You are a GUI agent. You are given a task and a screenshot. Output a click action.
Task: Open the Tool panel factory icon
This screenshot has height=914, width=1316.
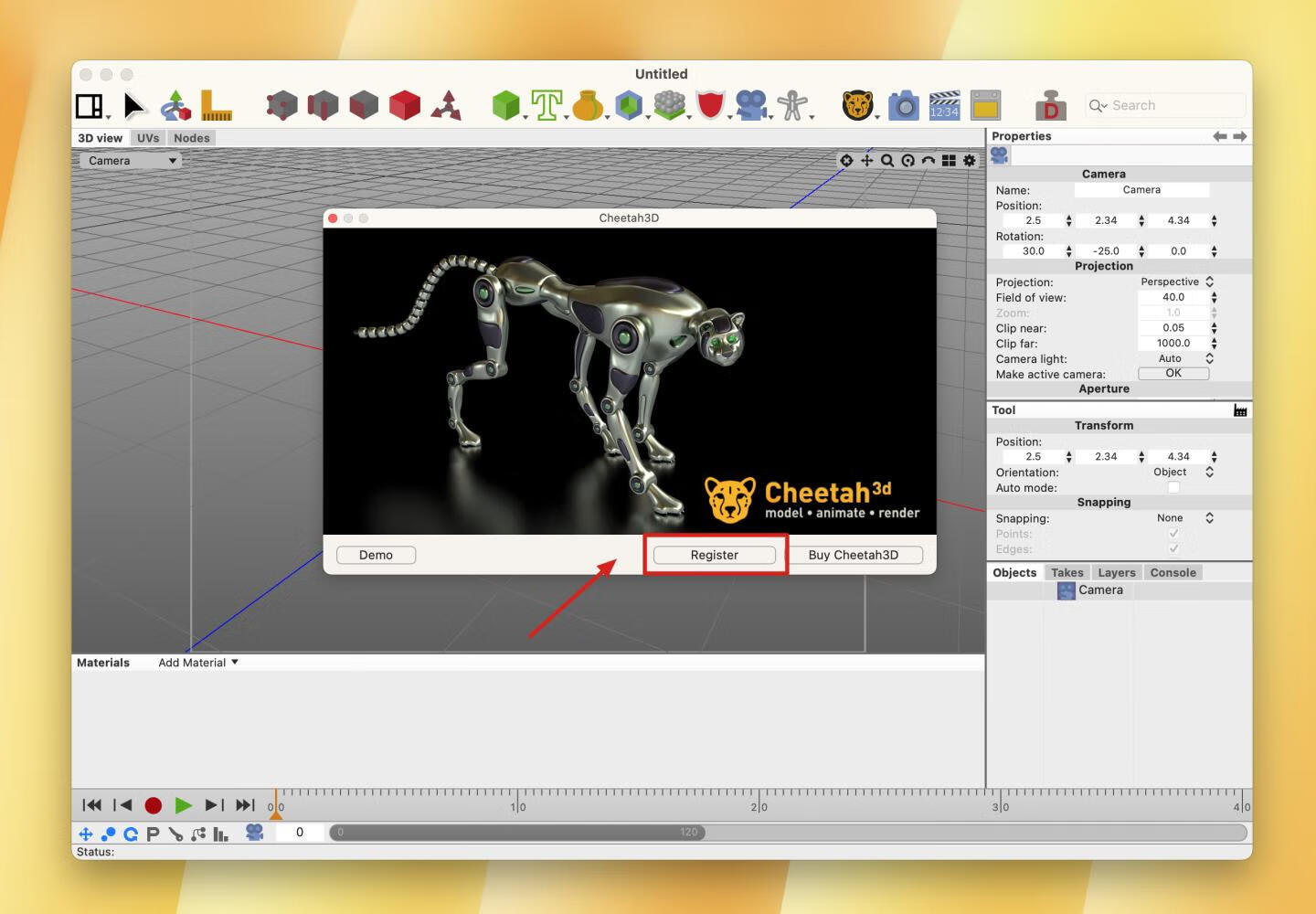1240,410
